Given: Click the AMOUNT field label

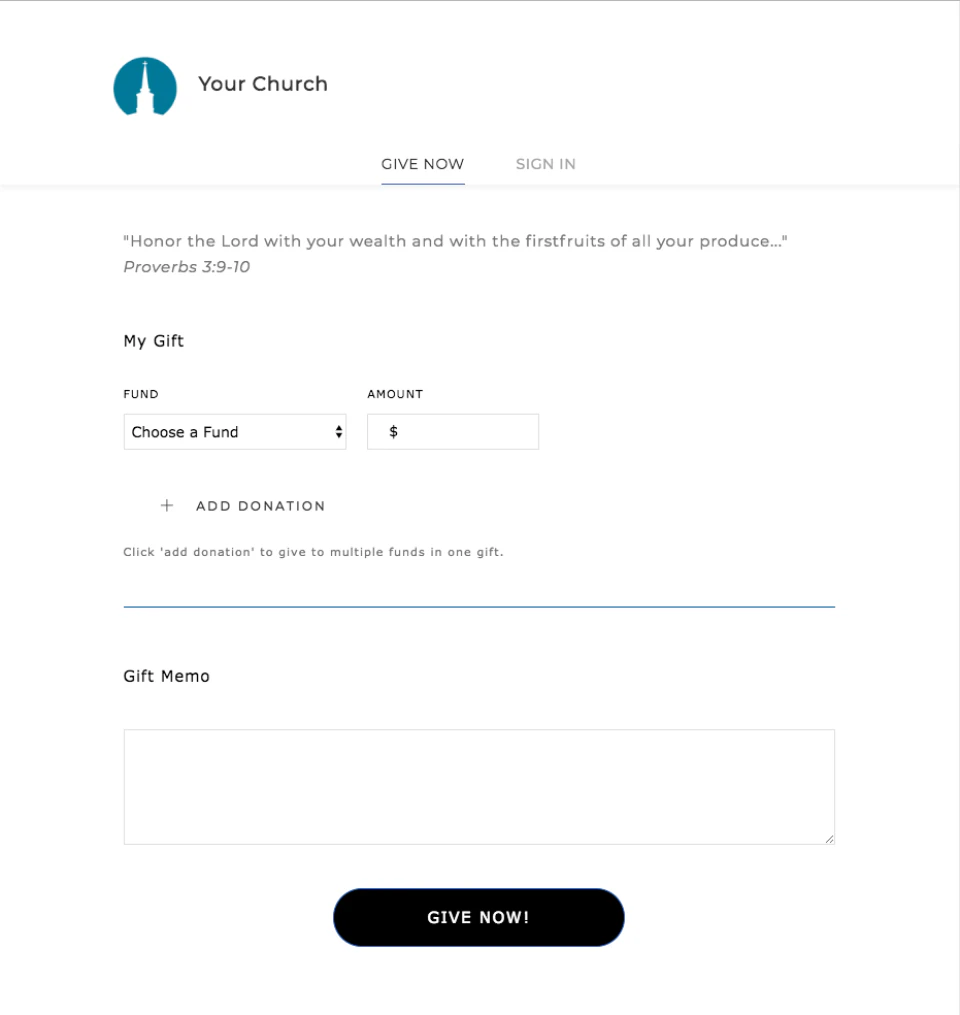Looking at the screenshot, I should click(395, 394).
